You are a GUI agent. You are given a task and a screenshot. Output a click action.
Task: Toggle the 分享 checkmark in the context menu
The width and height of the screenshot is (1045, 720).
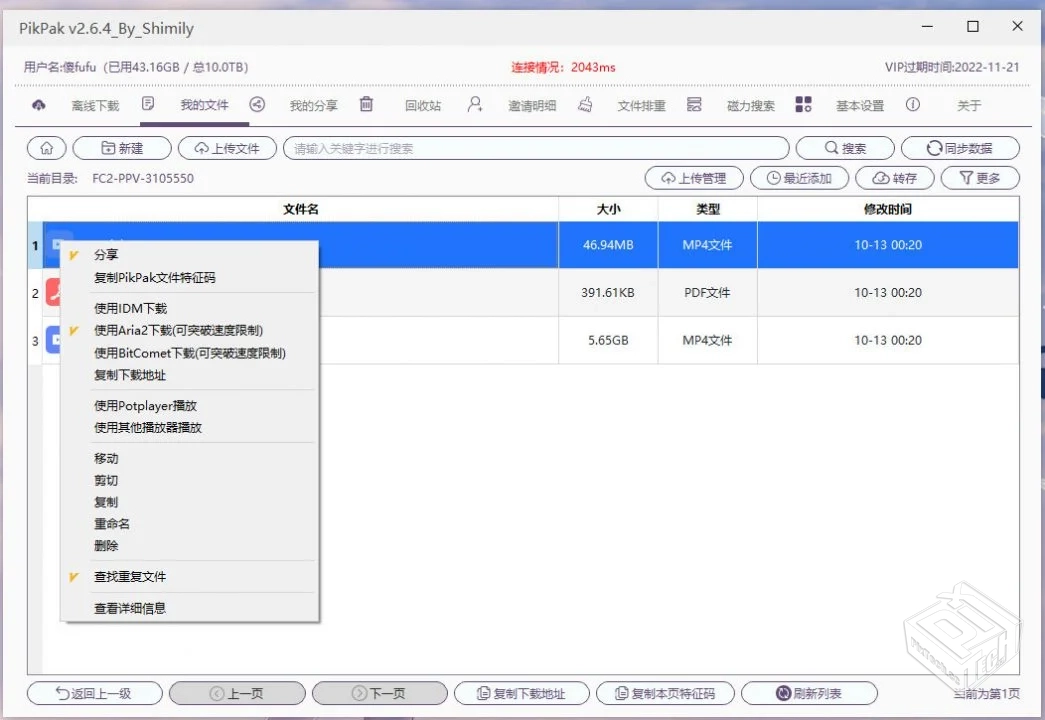coord(105,254)
